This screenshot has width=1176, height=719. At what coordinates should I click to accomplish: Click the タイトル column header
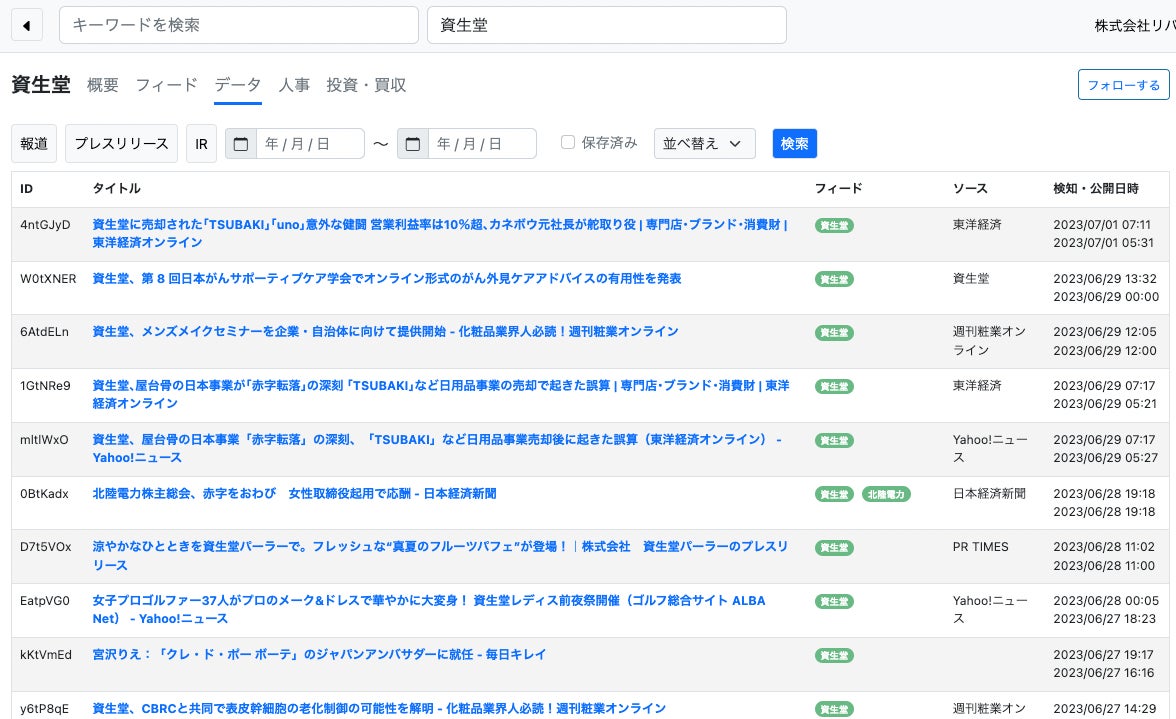pyautogui.click(x=116, y=189)
